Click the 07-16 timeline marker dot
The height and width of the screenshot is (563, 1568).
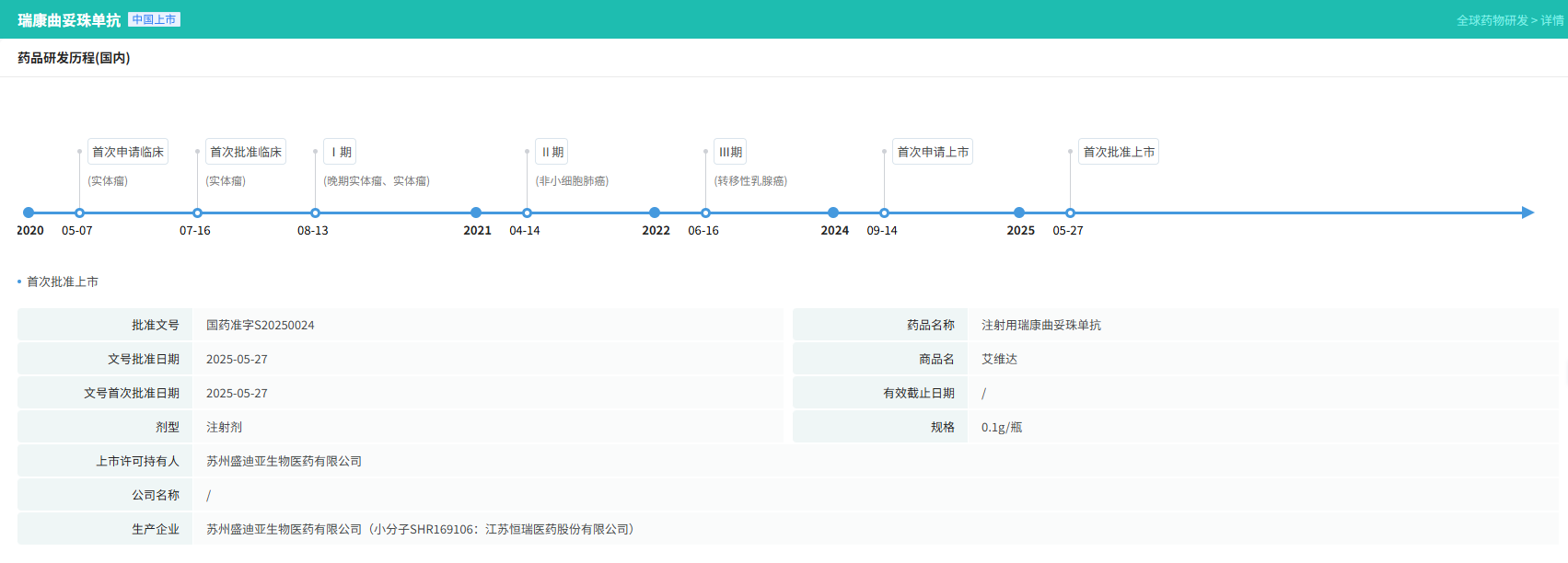click(x=197, y=213)
